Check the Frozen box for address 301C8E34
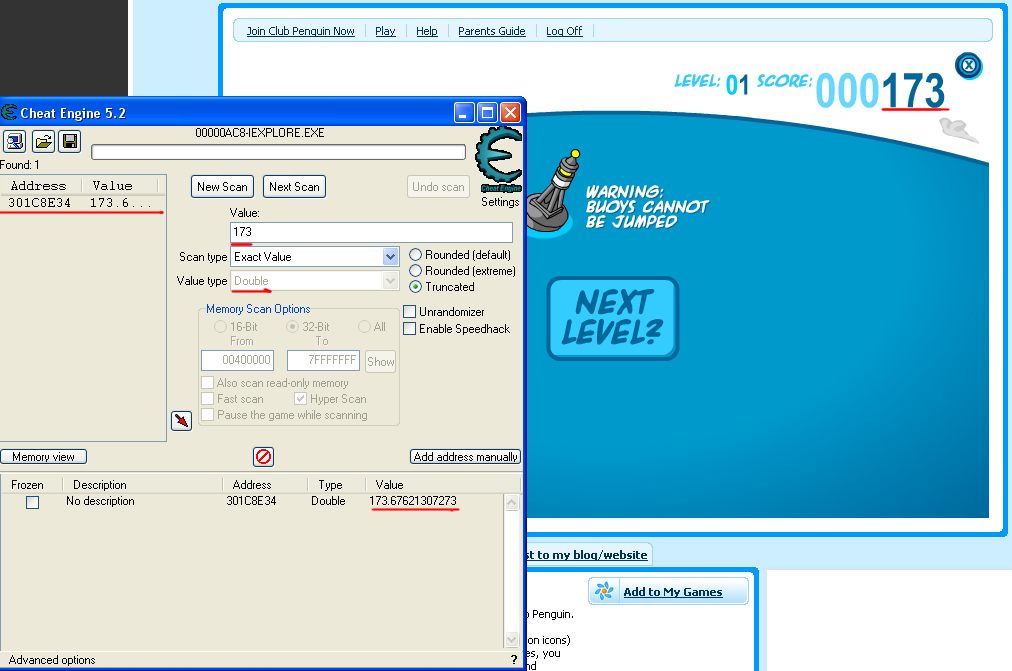The image size is (1012, 671). pyautogui.click(x=32, y=502)
